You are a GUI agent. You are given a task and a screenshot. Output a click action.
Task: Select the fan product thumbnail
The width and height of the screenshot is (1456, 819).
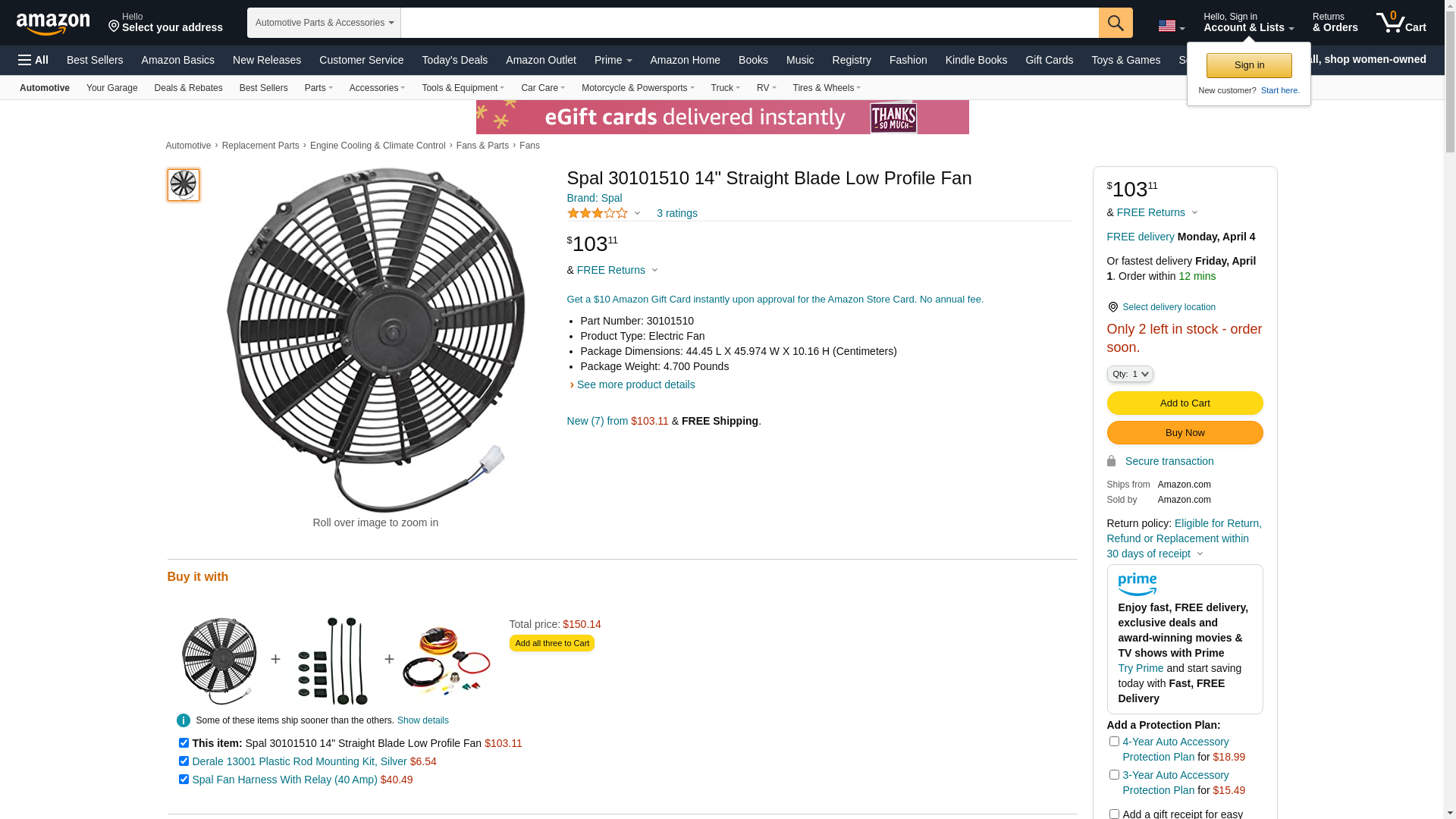tap(184, 185)
